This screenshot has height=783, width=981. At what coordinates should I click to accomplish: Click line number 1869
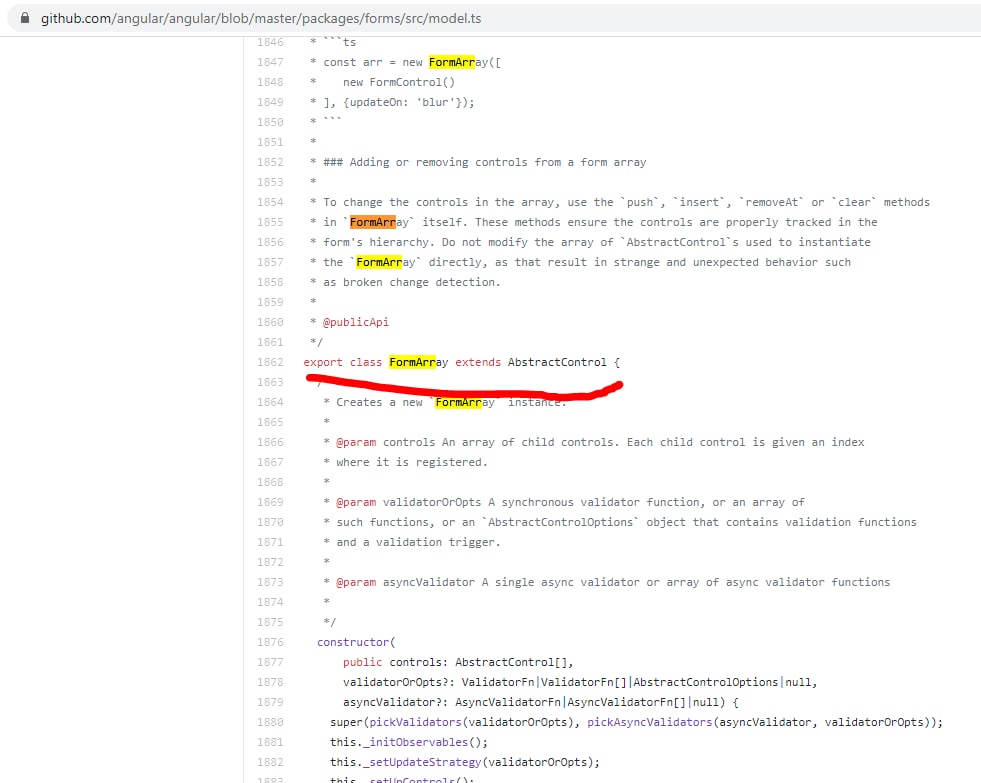tap(270, 502)
